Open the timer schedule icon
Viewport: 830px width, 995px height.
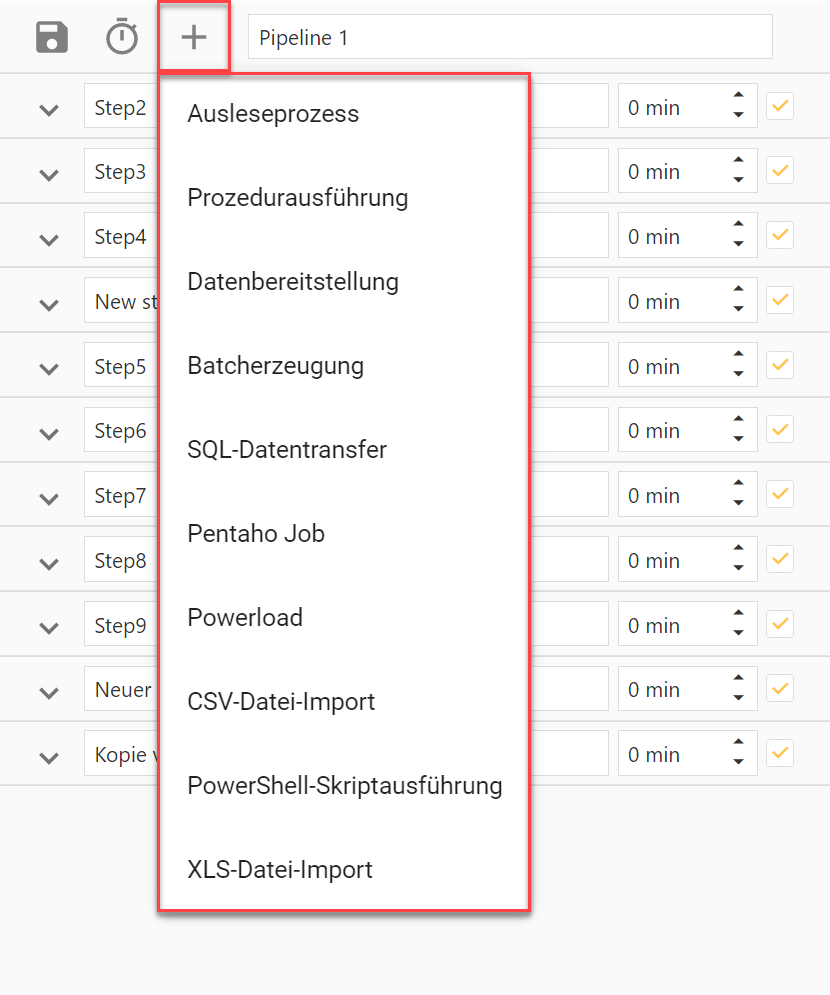[122, 37]
